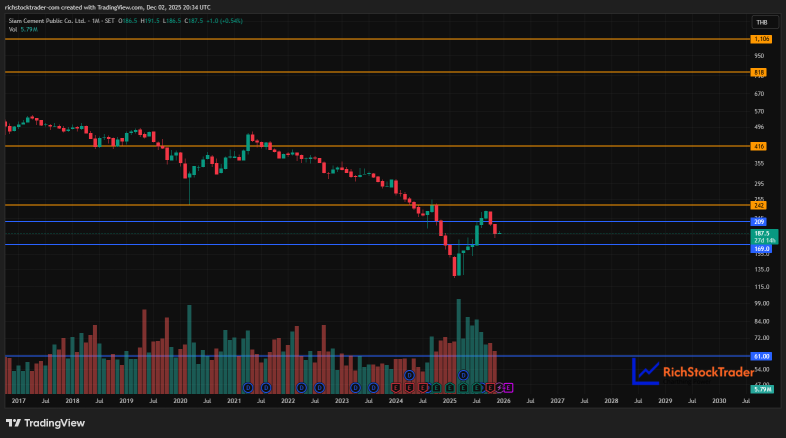Open the green earnings marker near October 2024
Image resolution: width=786 pixels, height=438 pixels.
click(437, 388)
